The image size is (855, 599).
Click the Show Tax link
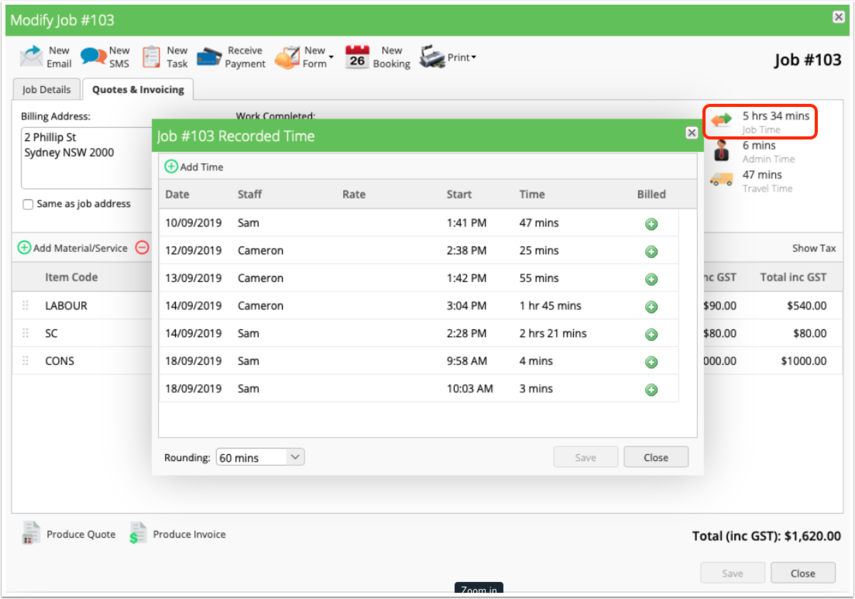click(x=814, y=248)
